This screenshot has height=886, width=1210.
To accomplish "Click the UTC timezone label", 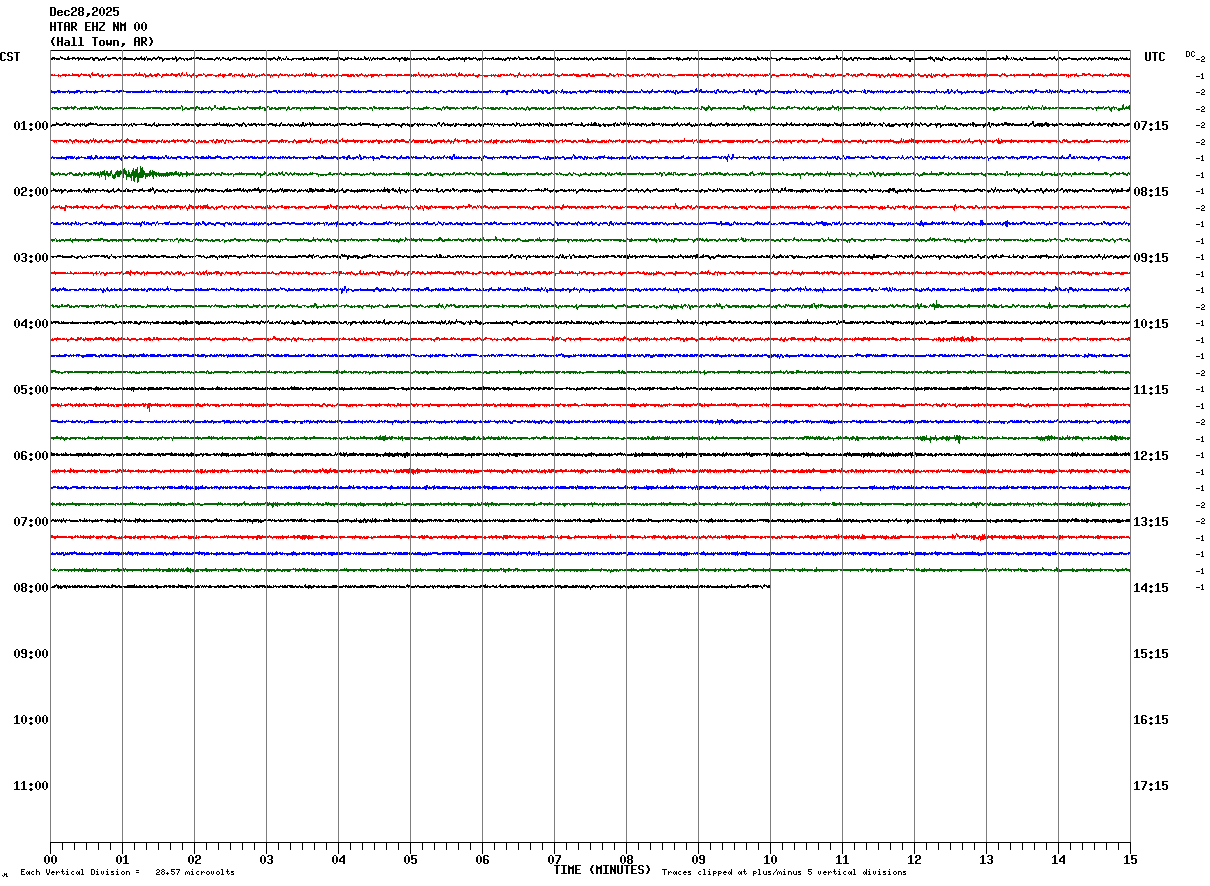I will (x=1155, y=57).
